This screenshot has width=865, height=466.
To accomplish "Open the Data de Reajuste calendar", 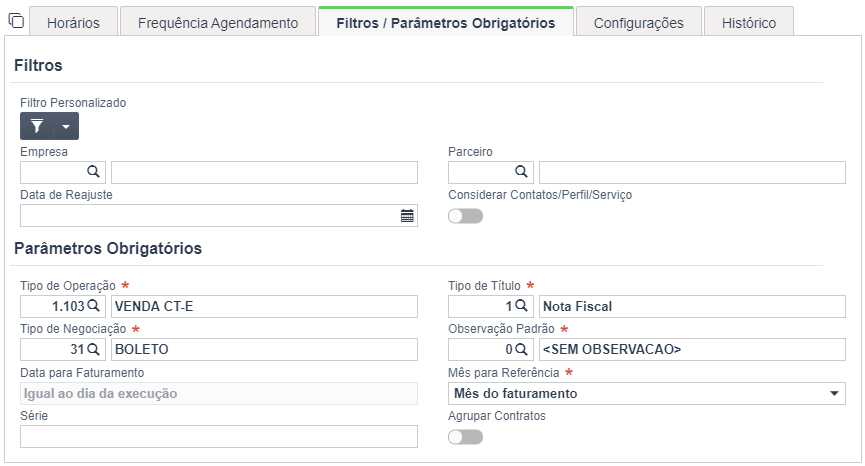I will [x=407, y=216].
